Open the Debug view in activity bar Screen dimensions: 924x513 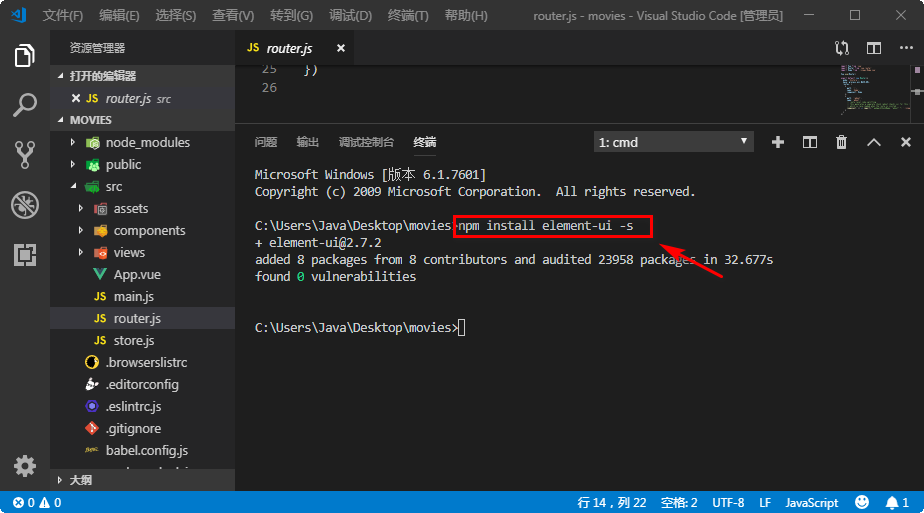pyautogui.click(x=25, y=205)
